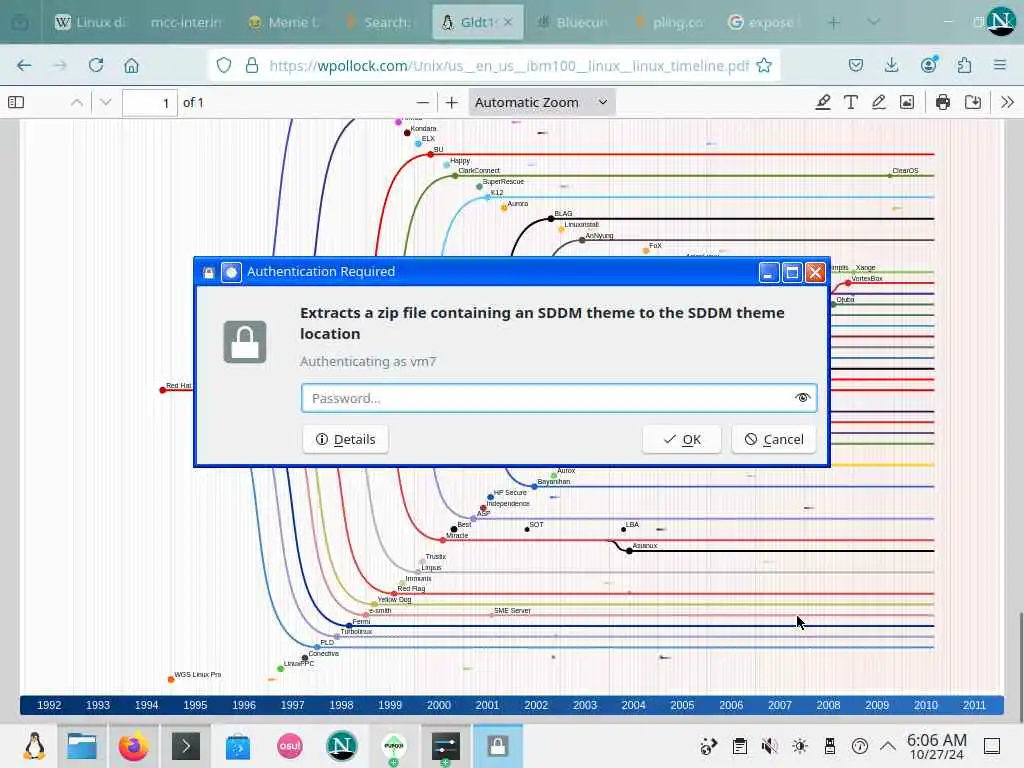Click the PDF vertical scrollbar
Image resolution: width=1024 pixels, height=768 pixels.
(1019, 666)
